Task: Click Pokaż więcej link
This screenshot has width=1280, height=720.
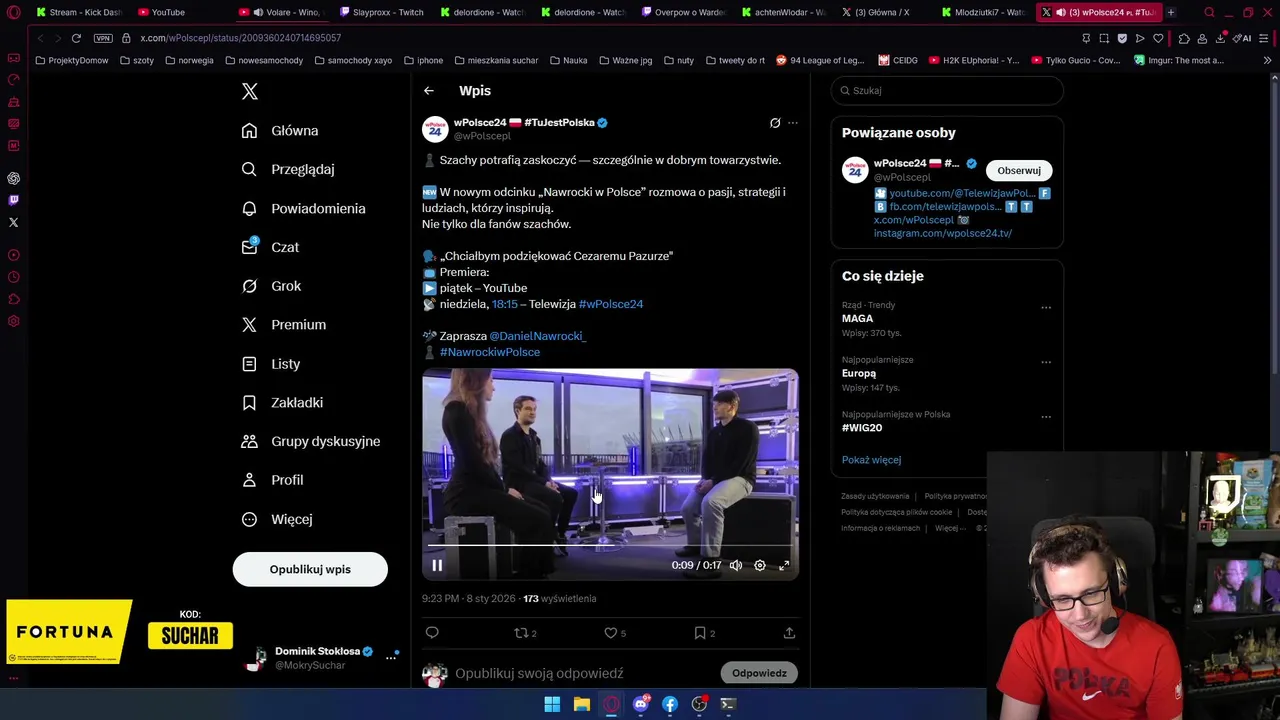Action: 871,460
